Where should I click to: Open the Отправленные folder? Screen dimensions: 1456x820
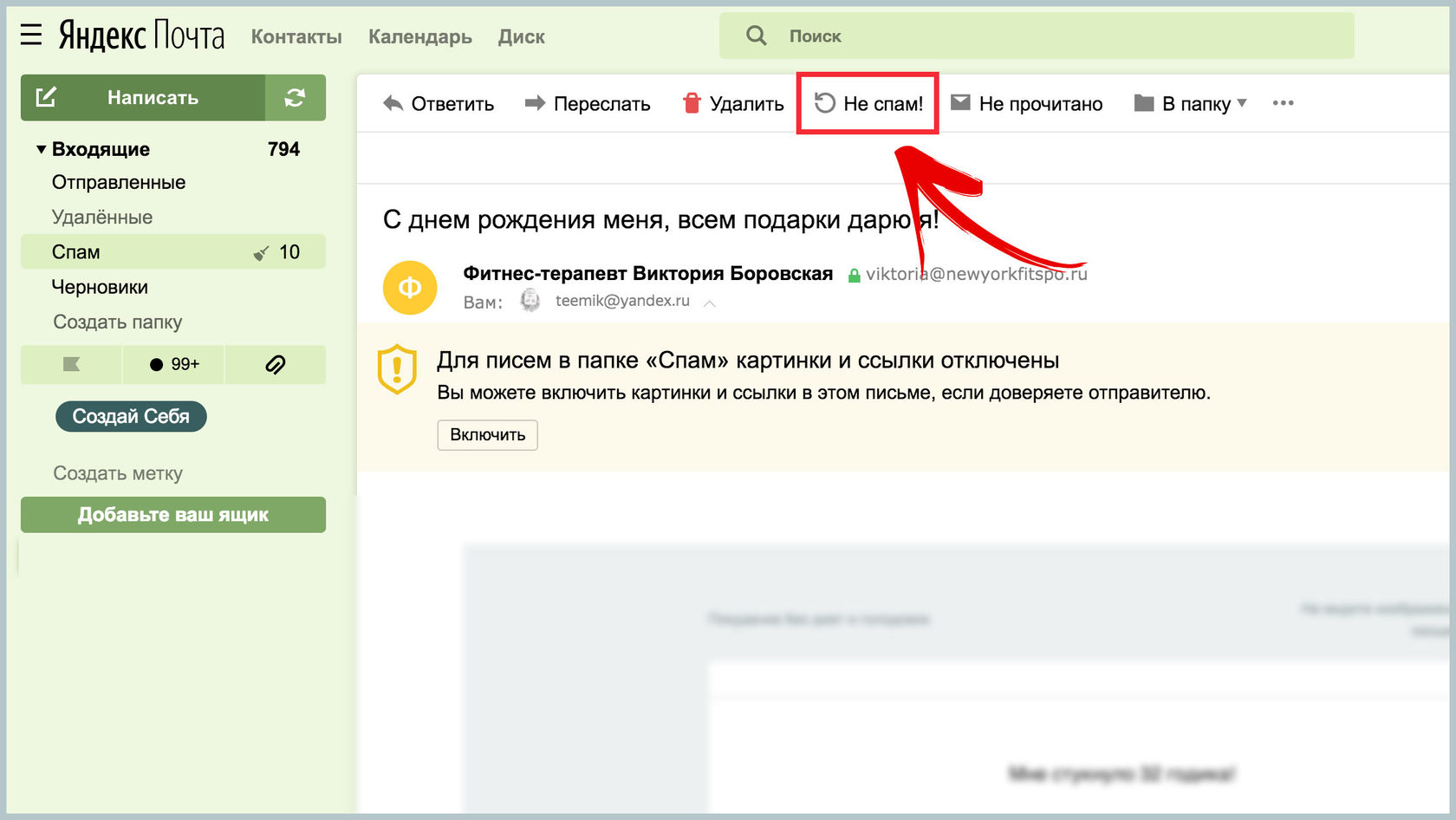[x=119, y=183]
